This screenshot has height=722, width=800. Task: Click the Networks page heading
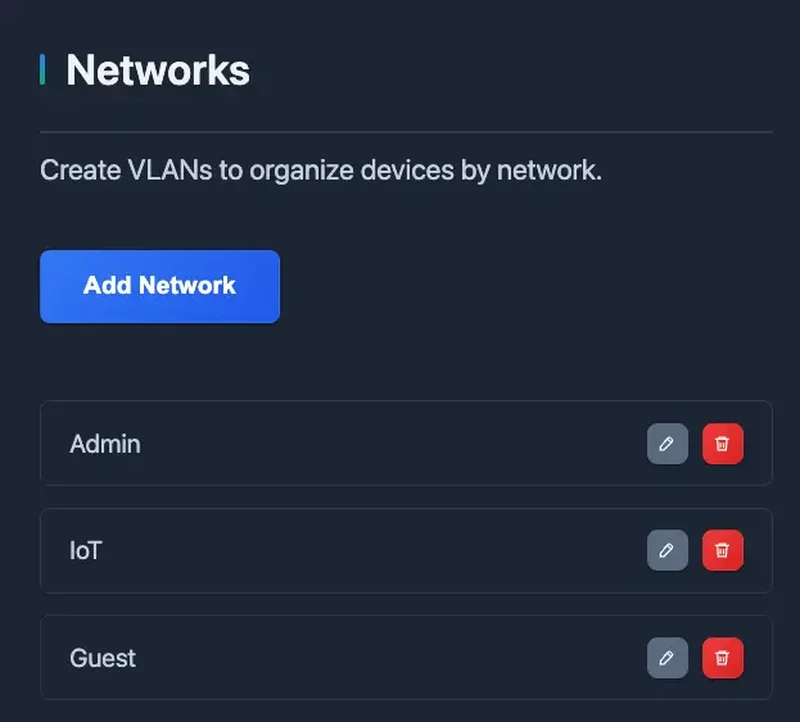click(157, 69)
